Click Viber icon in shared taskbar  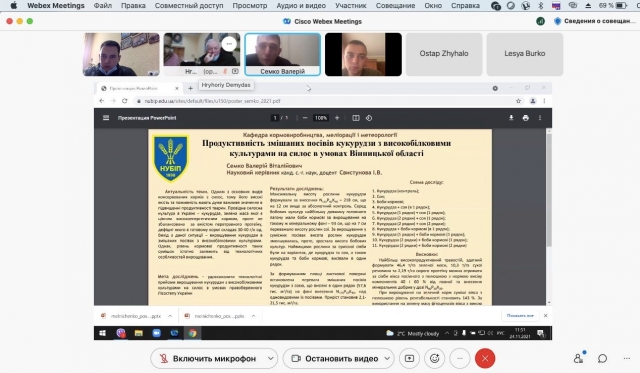pyautogui.click(x=121, y=333)
